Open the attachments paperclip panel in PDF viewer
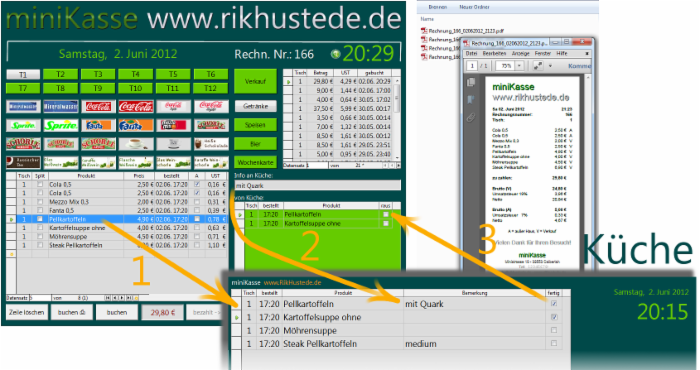The height and width of the screenshot is (370, 700). pos(471,117)
